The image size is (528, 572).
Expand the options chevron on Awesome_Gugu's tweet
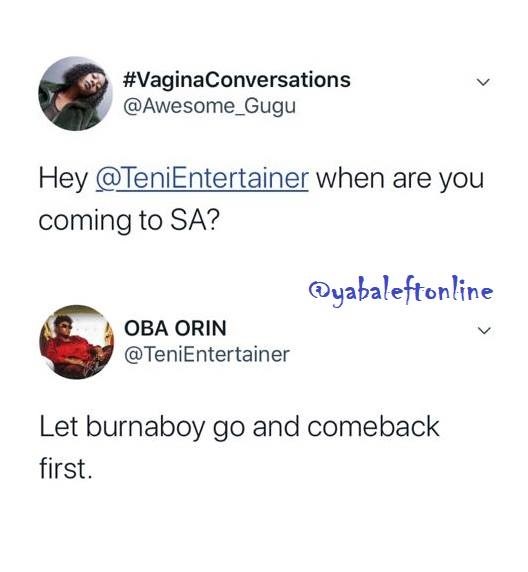pos(483,82)
